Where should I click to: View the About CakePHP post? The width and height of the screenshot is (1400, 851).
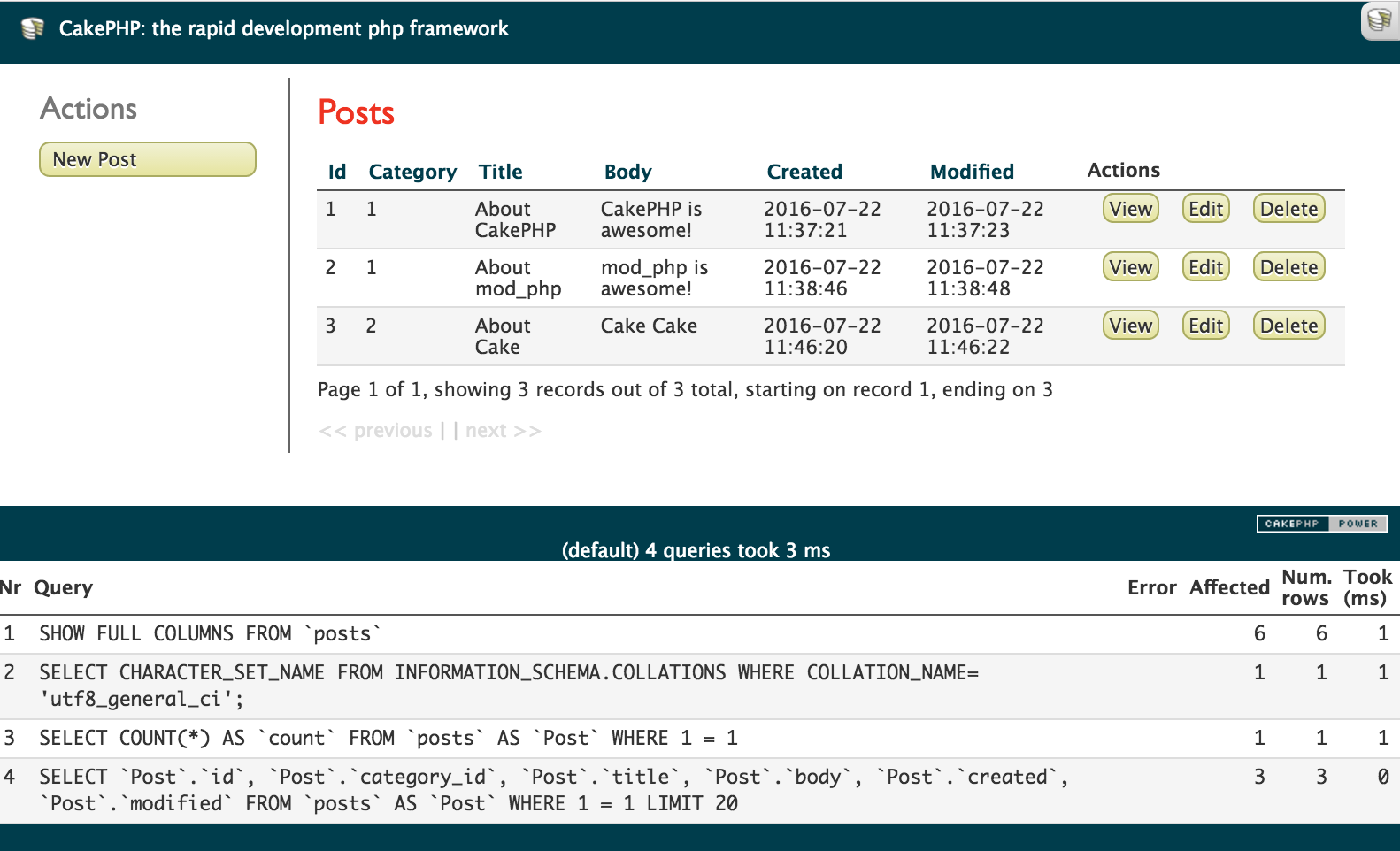1131,209
